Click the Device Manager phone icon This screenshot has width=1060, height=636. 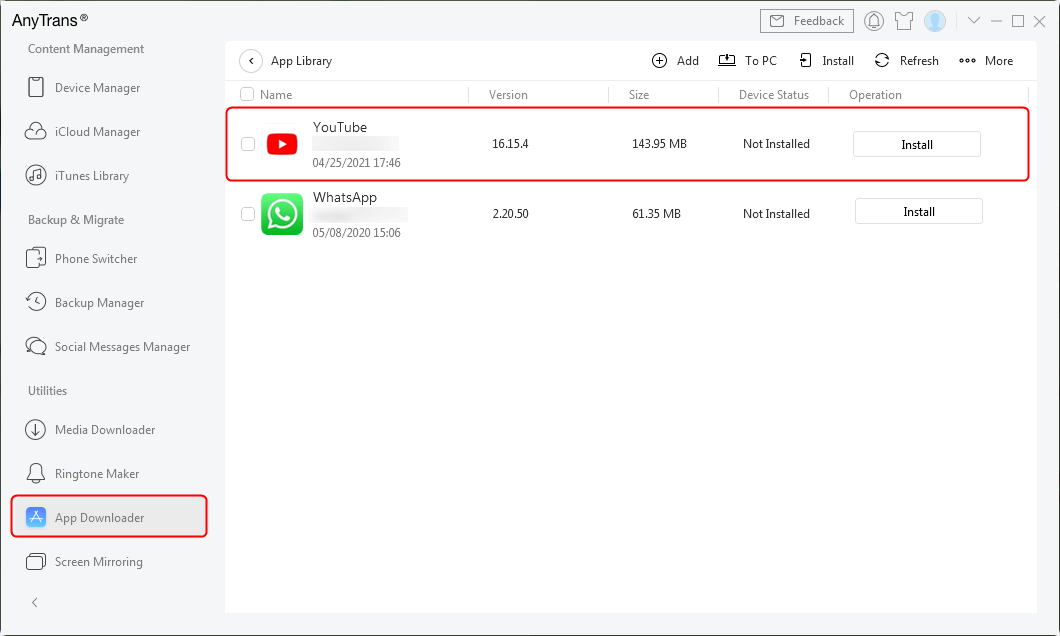coord(36,87)
